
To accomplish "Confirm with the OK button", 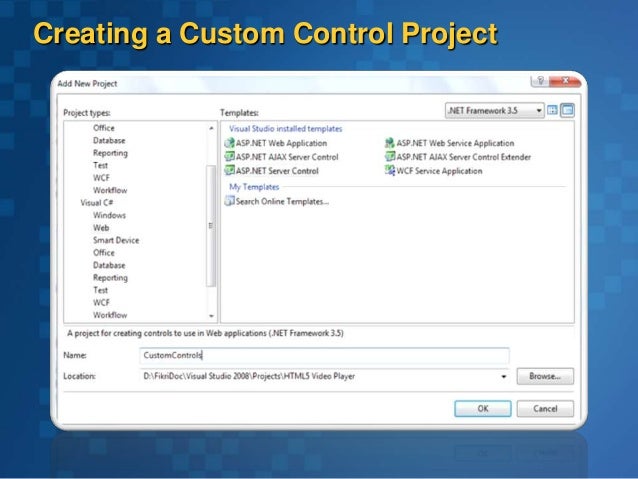I will coord(483,409).
